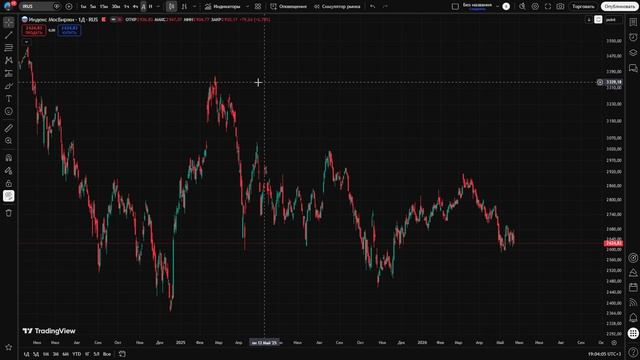The height and width of the screenshot is (360, 640).
Task: Select the ruler measure tool
Action: [x=9, y=128]
